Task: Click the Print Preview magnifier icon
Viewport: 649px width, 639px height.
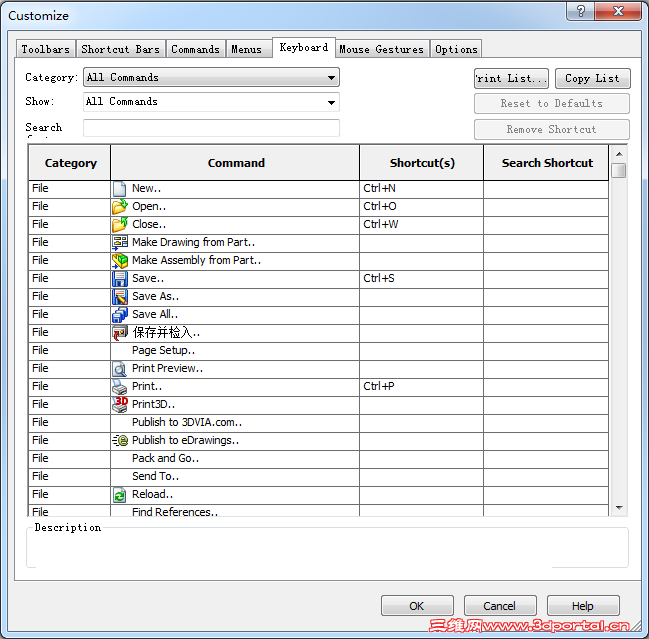Action: (120, 369)
